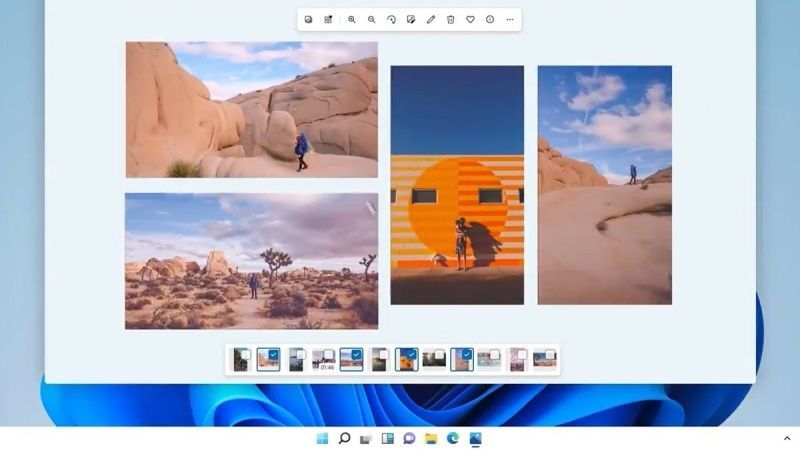Click the large photo of hiker among boulders
The width and height of the screenshot is (800, 450).
point(252,110)
